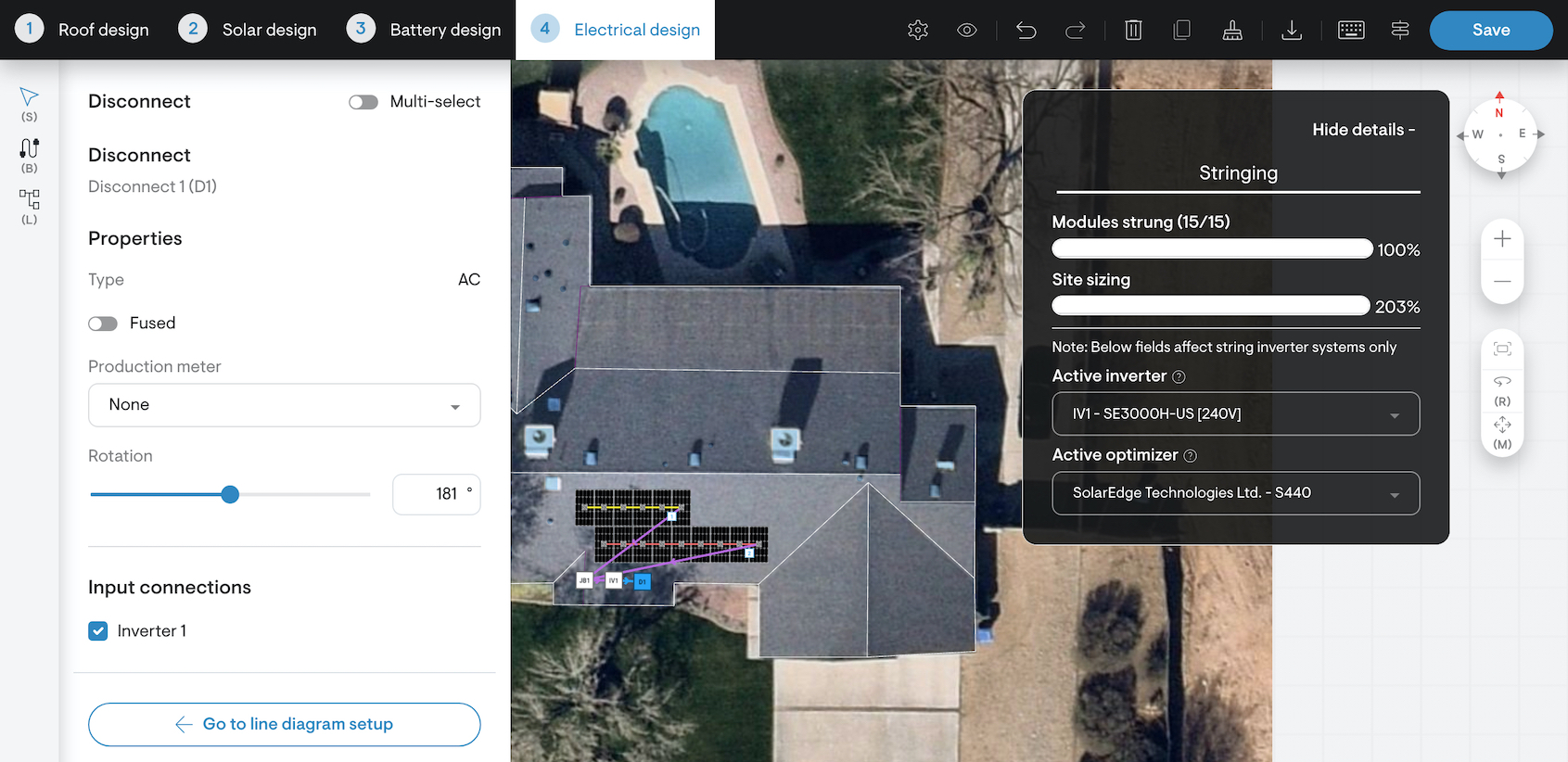Click the Save button

pyautogui.click(x=1490, y=30)
